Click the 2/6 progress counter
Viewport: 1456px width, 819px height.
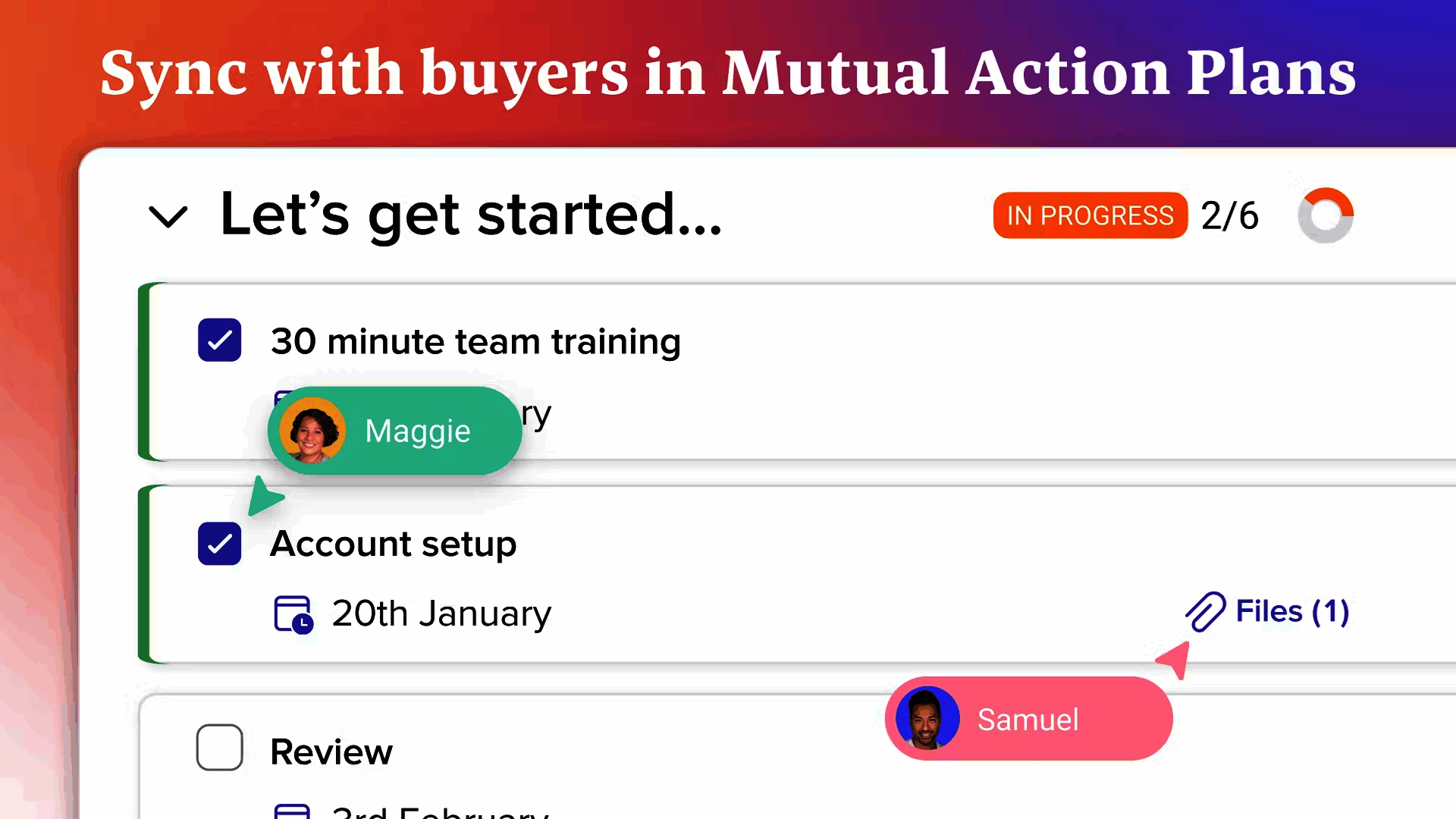coord(1229,215)
